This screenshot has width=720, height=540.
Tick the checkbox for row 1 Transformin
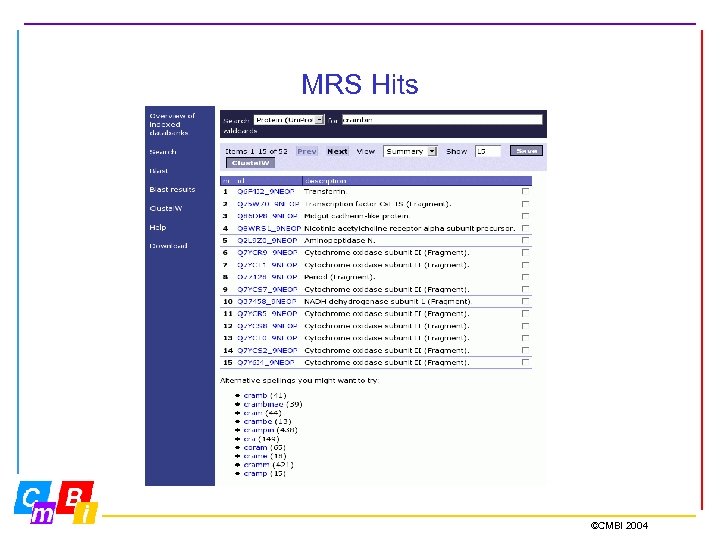click(525, 191)
